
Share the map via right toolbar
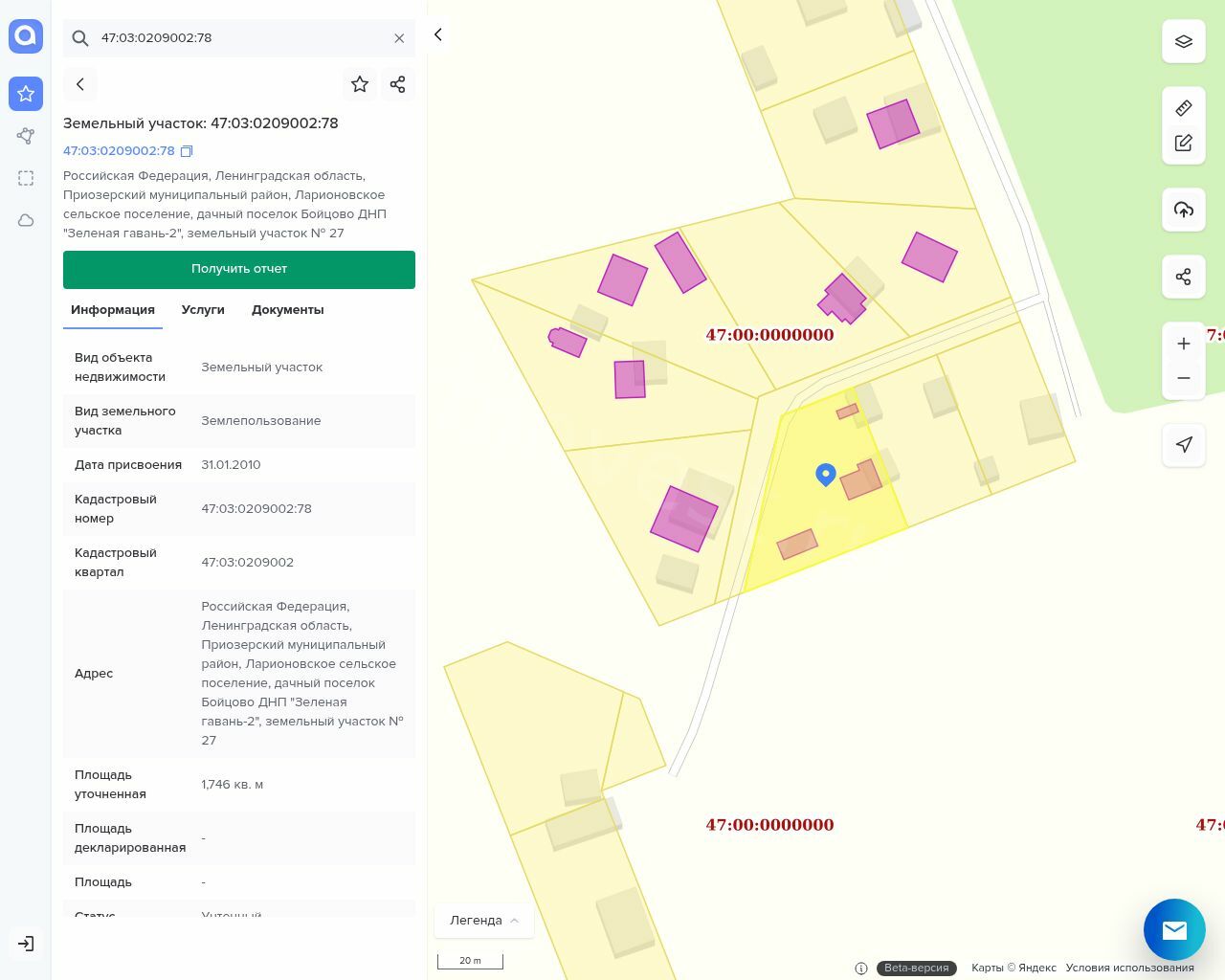[x=1183, y=277]
